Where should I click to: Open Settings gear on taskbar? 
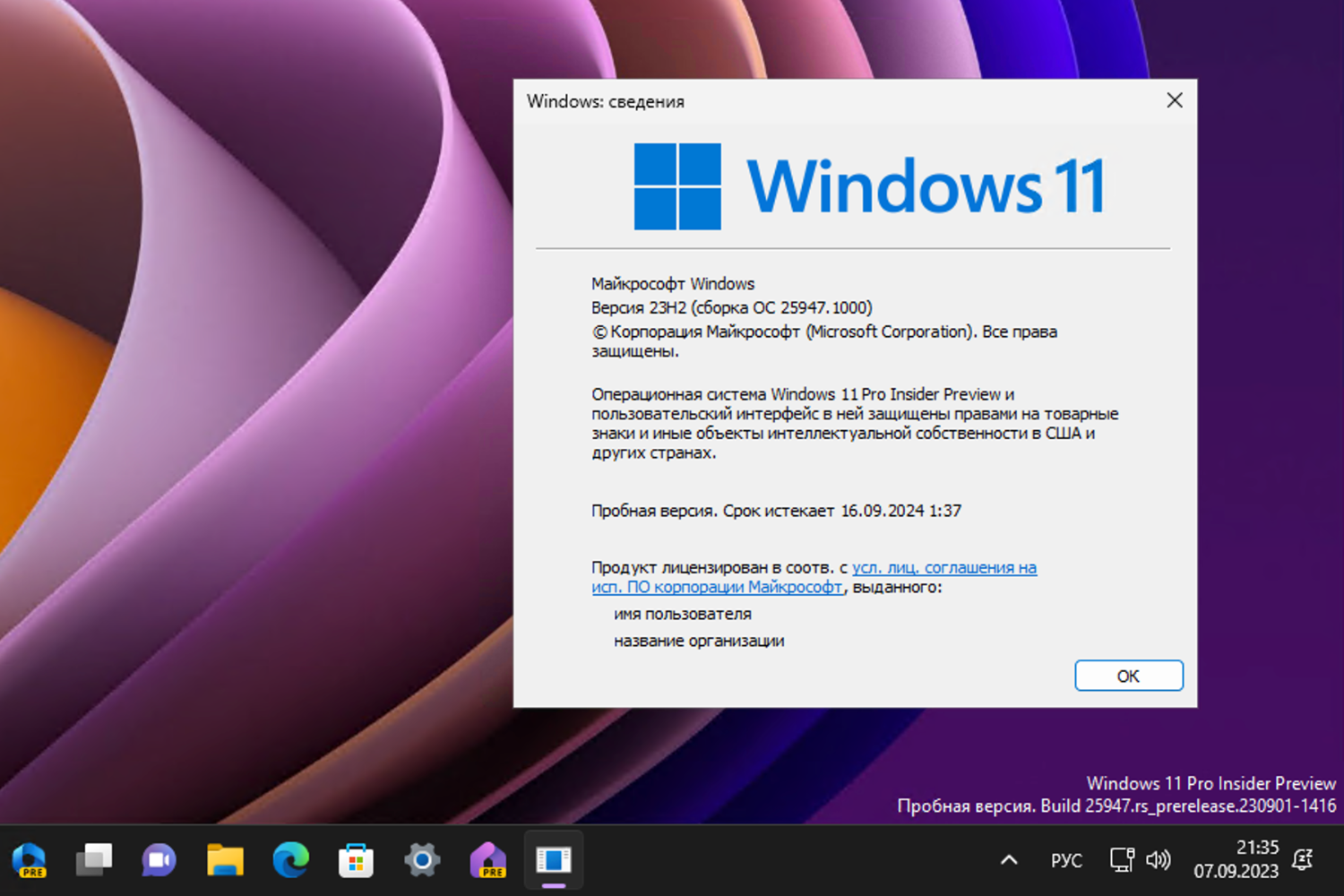coord(422,860)
